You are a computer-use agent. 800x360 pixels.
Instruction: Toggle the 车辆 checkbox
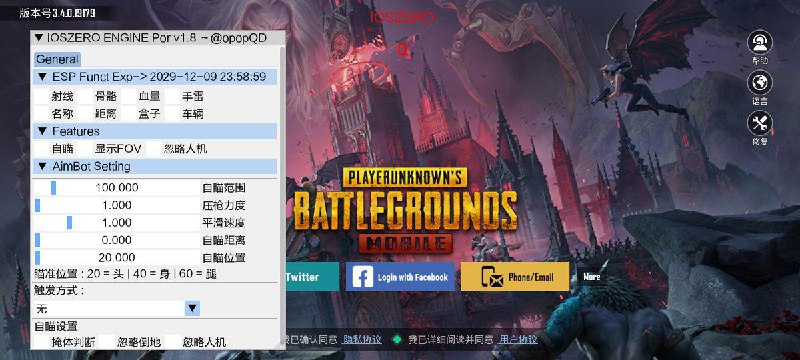click(x=172, y=114)
